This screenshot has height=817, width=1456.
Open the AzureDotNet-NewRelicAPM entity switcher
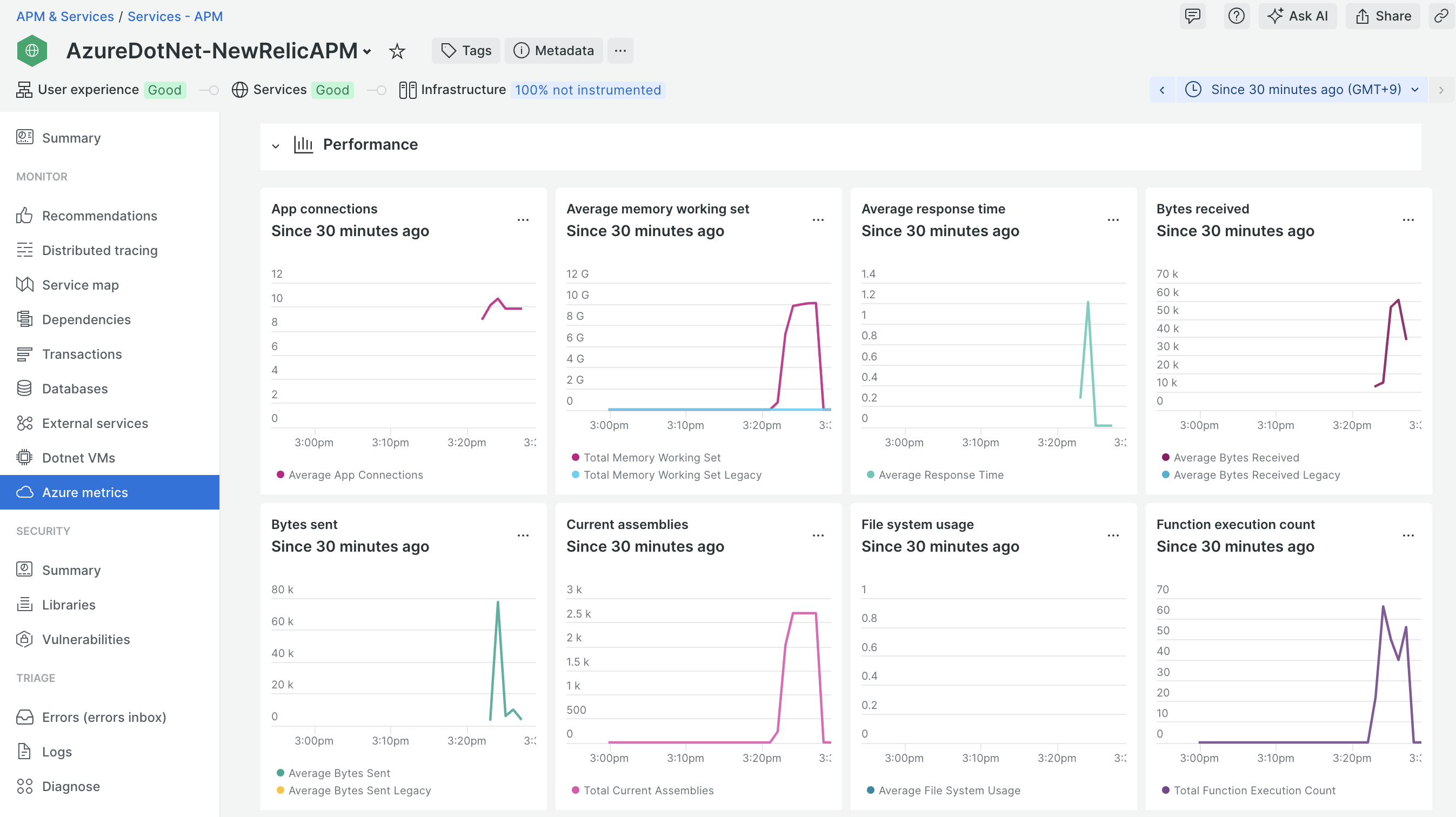(368, 51)
